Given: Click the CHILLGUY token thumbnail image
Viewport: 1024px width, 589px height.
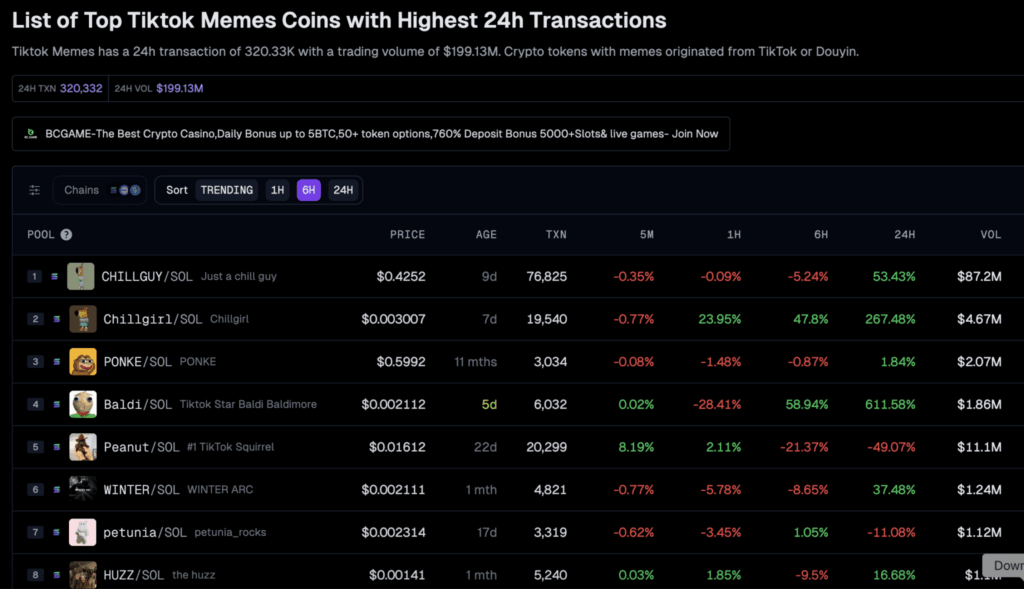Looking at the screenshot, I should [82, 276].
